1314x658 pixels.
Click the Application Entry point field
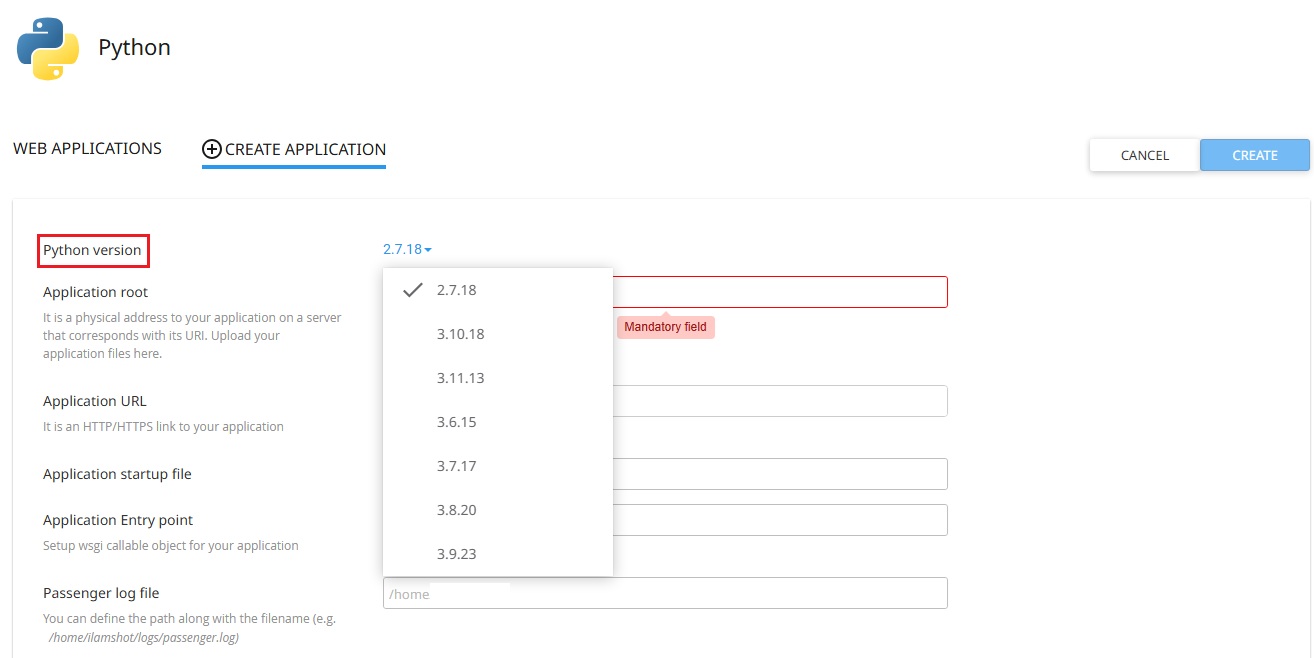tap(779, 520)
